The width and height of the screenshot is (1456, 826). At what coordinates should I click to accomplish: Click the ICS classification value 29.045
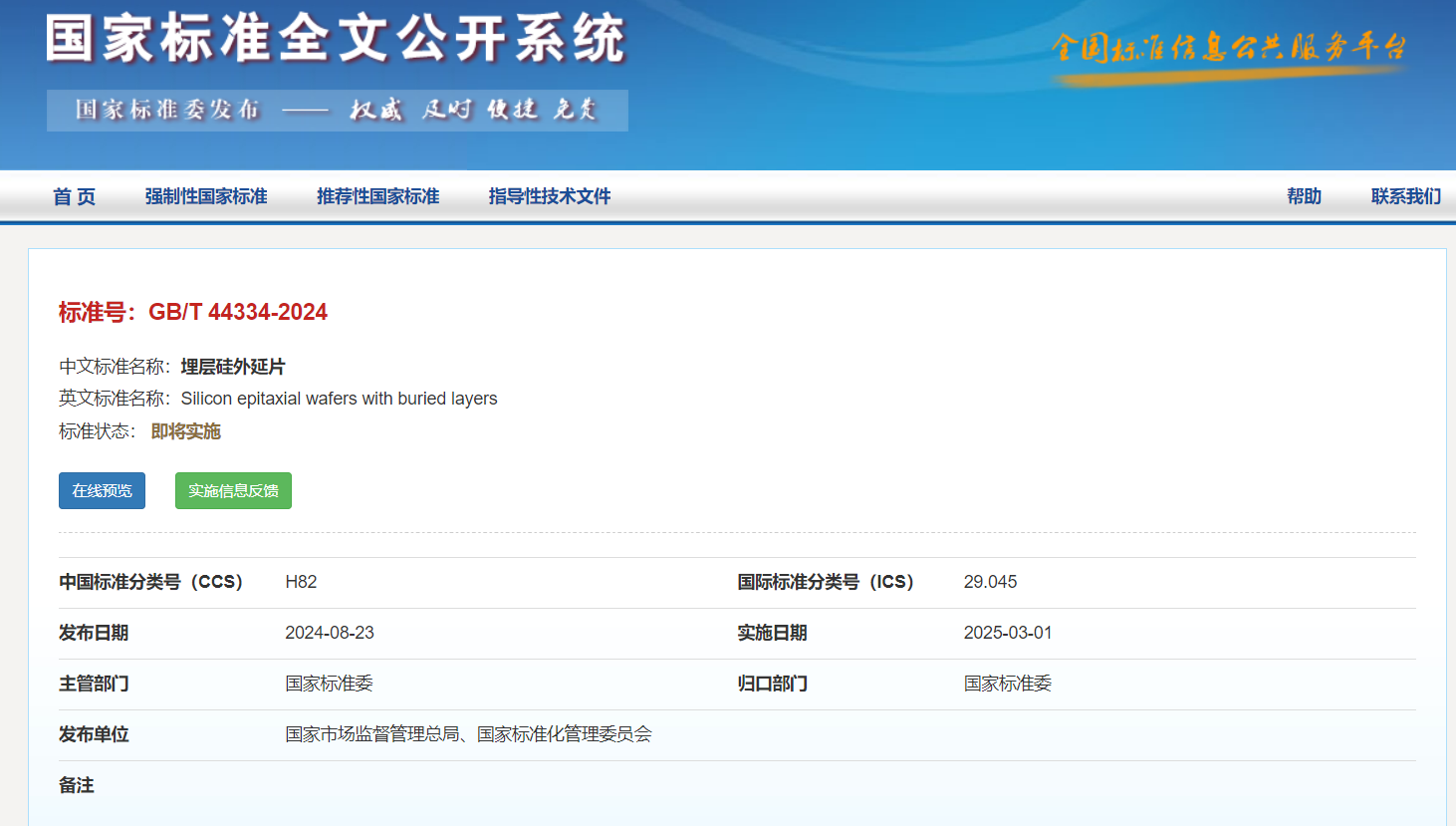pyautogui.click(x=990, y=583)
